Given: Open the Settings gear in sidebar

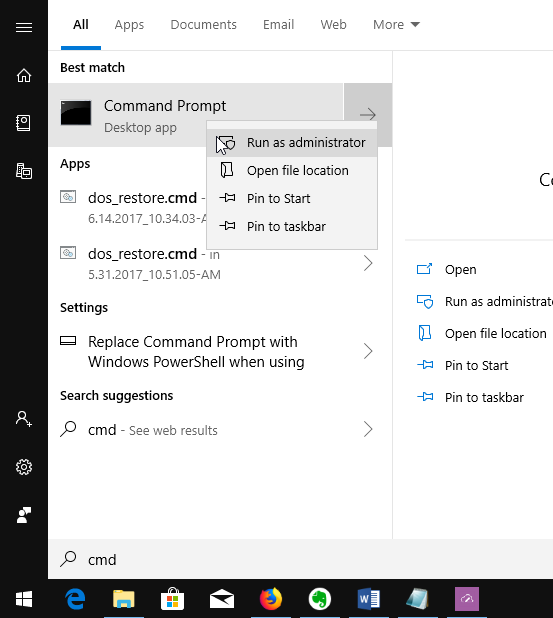Looking at the screenshot, I should click(24, 467).
